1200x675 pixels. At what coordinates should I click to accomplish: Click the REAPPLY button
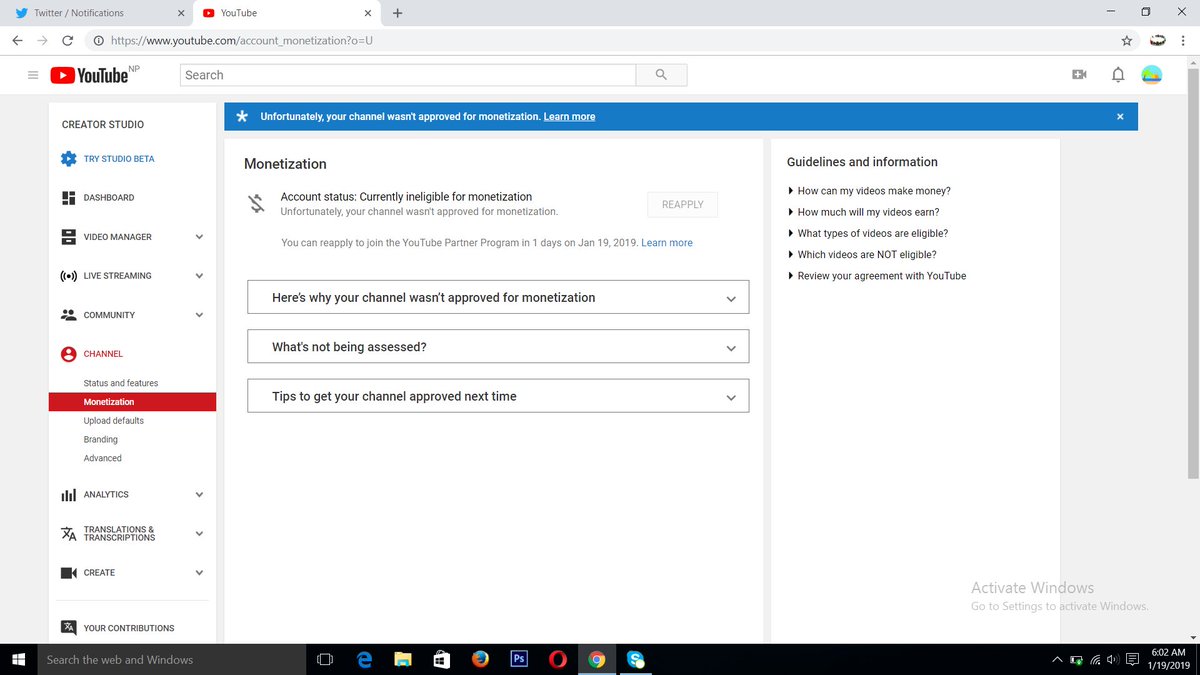(x=682, y=204)
